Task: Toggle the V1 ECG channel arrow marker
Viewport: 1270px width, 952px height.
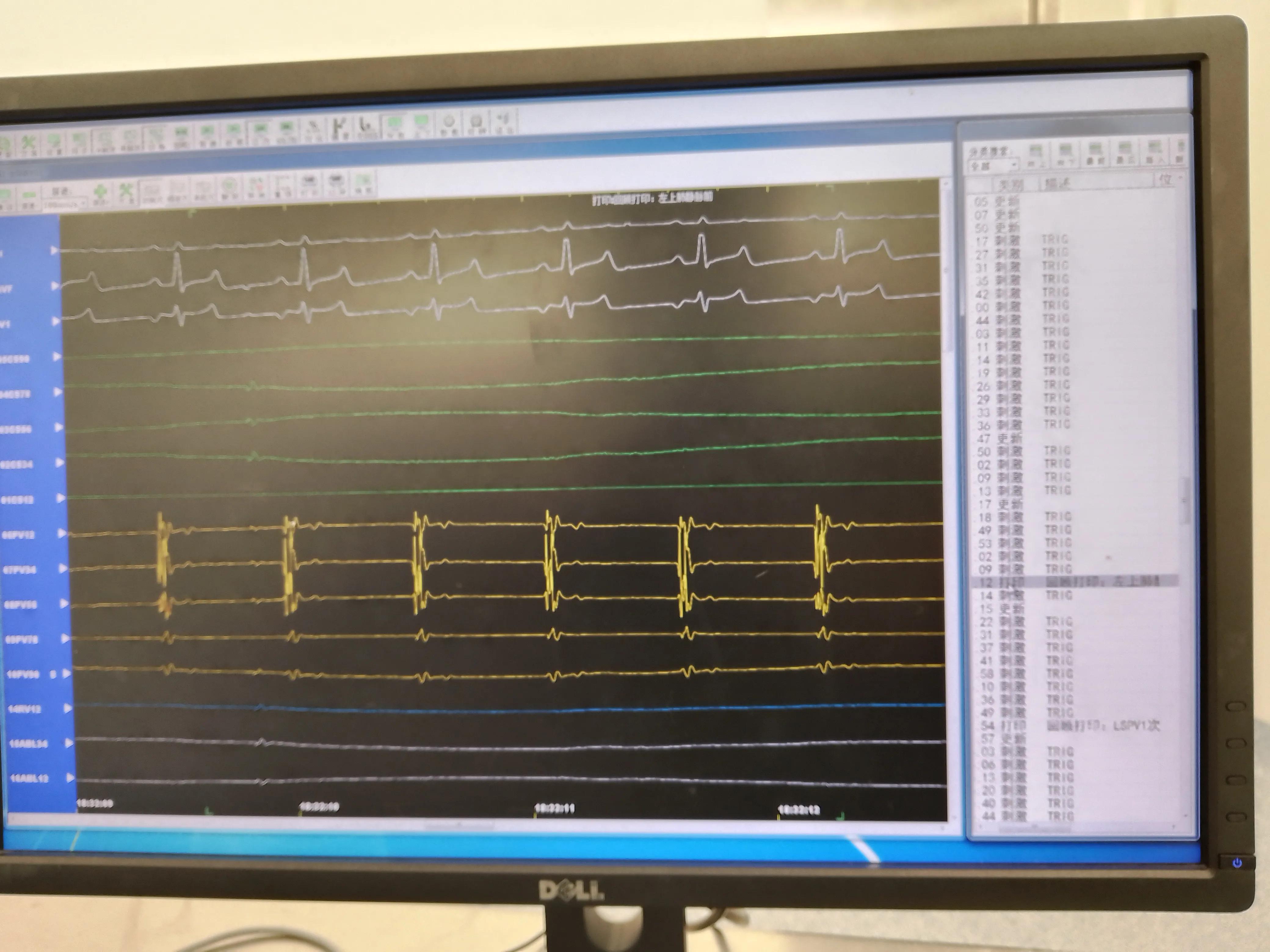Action: coord(56,321)
